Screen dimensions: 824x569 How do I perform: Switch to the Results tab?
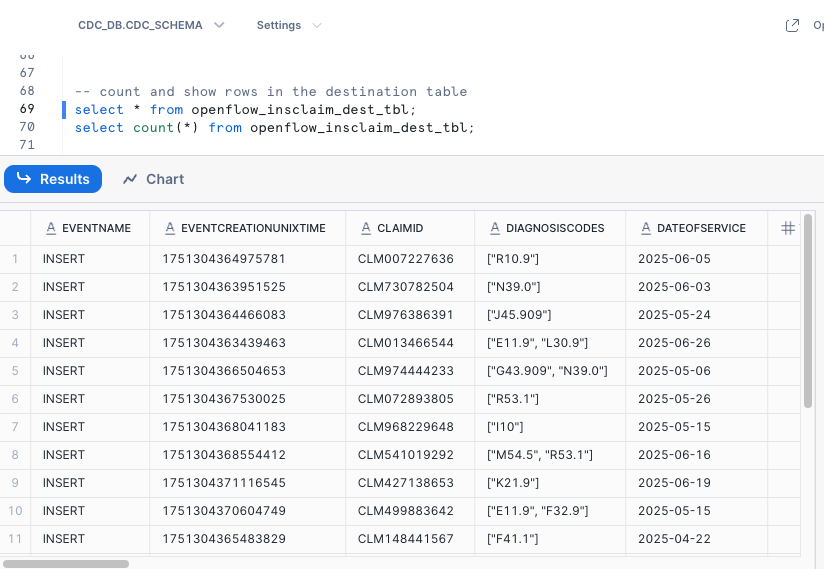pos(53,179)
